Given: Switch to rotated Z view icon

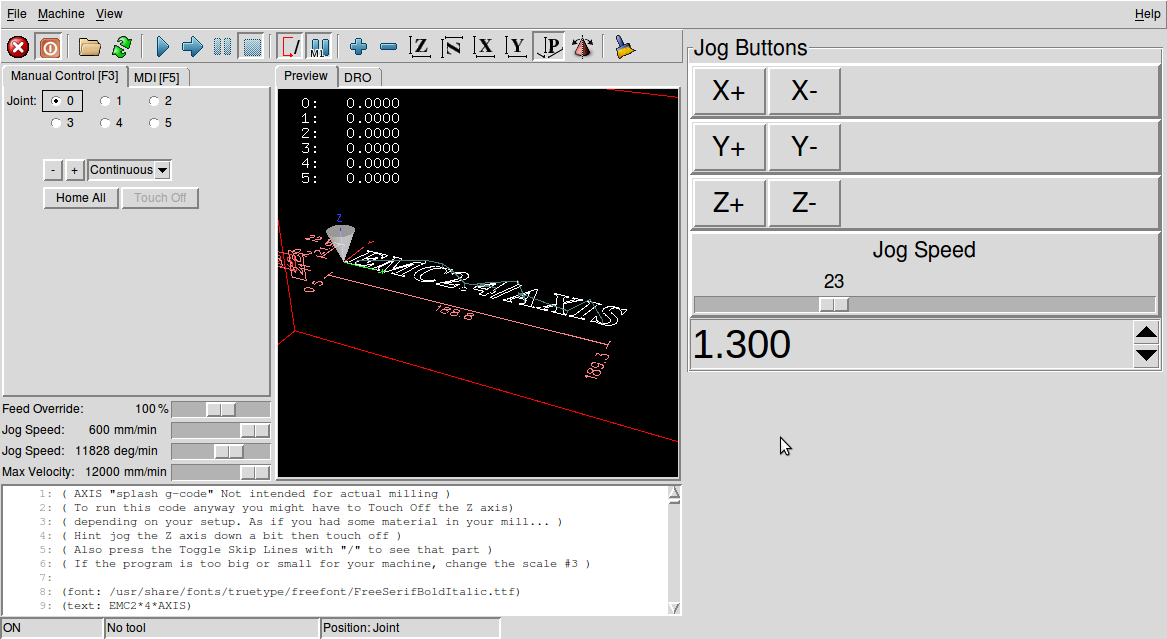Looking at the screenshot, I should [x=452, y=48].
